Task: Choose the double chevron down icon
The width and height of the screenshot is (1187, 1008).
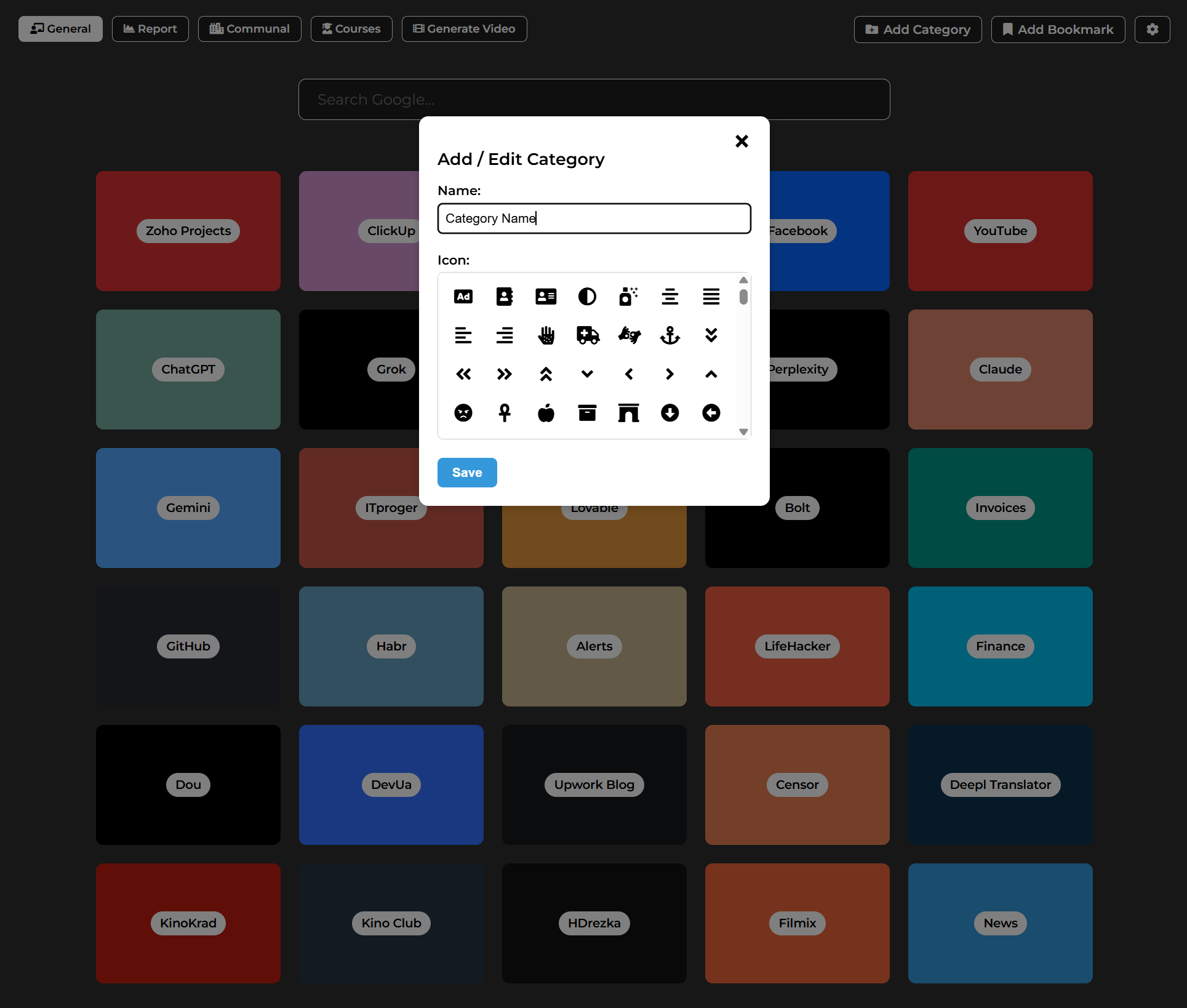Action: 711,335
